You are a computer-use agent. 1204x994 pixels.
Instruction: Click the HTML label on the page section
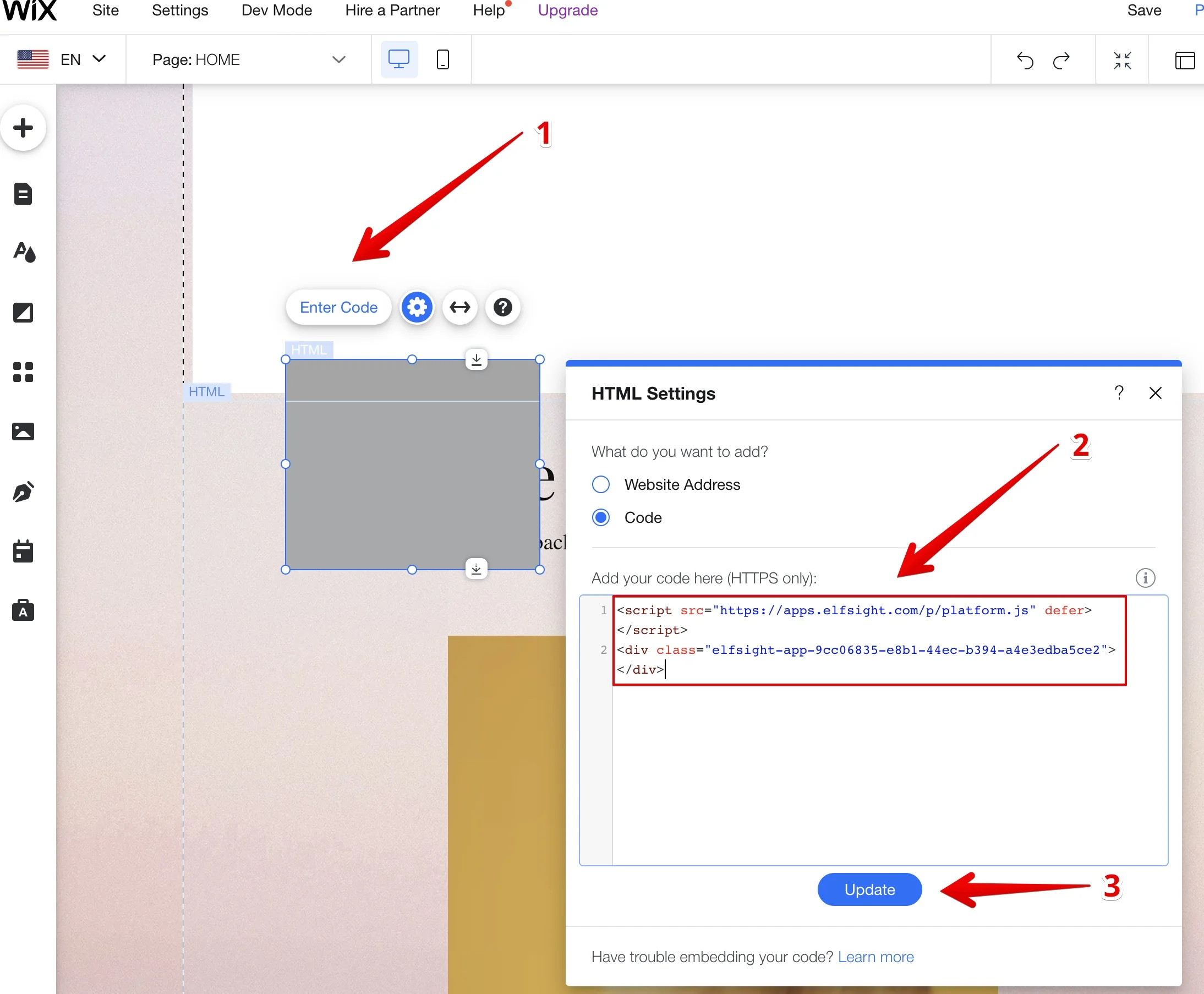point(206,392)
